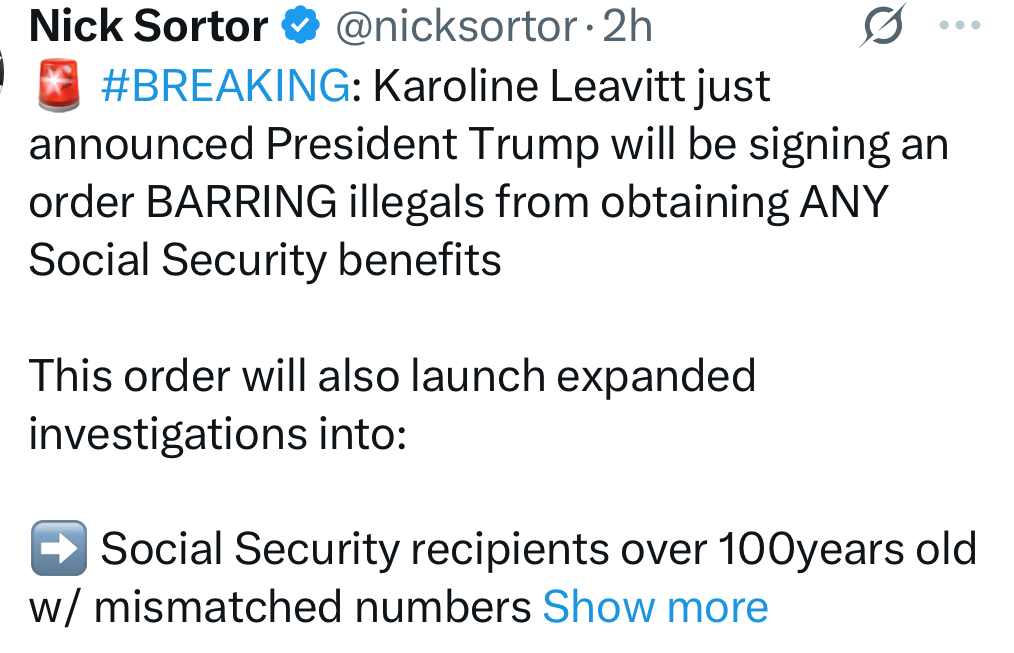This screenshot has width=1014, height=653.
Task: Open the #BREAKING hashtag
Action: [225, 87]
